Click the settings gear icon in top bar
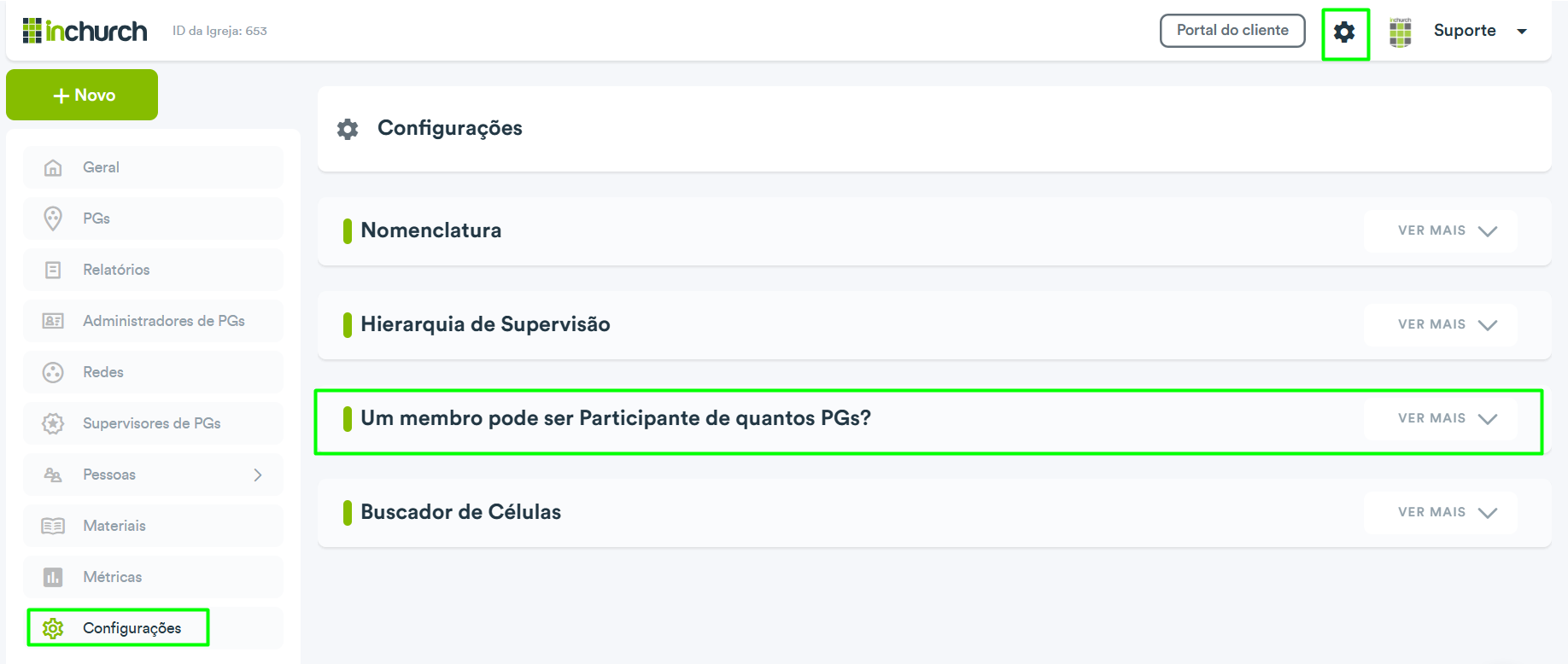Screen dimensions: 1568x664 point(1344,32)
